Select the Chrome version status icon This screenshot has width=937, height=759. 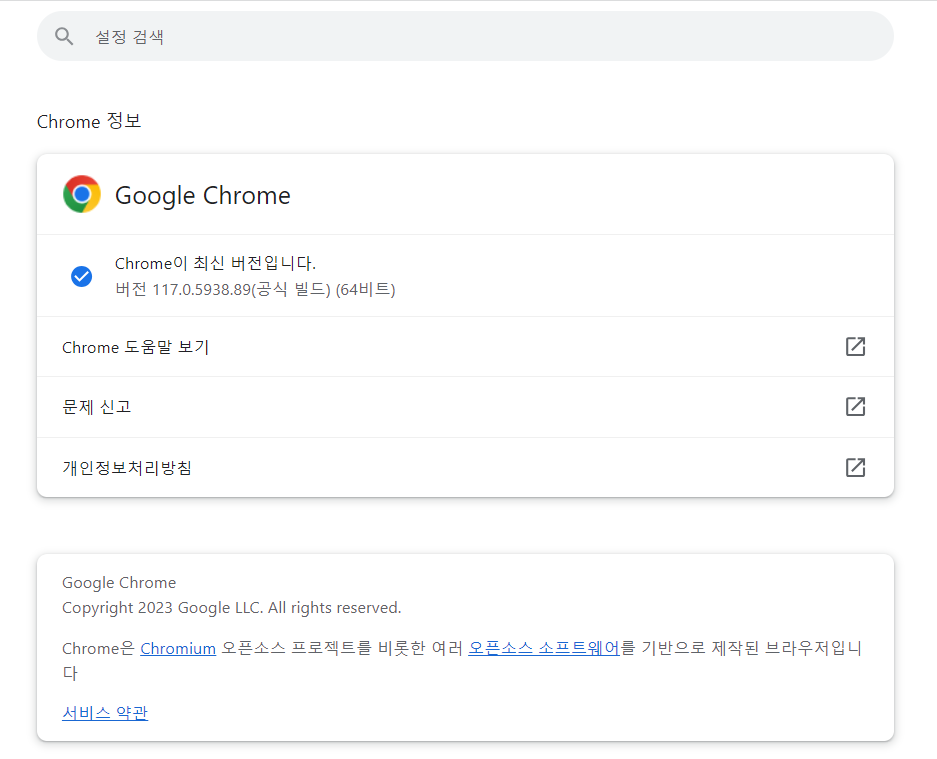pos(81,276)
